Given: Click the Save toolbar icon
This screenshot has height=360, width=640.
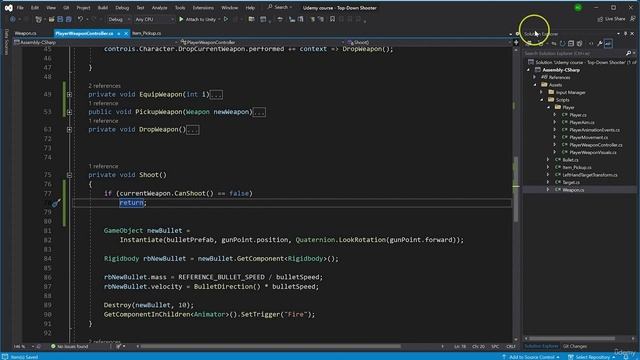Looking at the screenshot, I should (x=60, y=19).
